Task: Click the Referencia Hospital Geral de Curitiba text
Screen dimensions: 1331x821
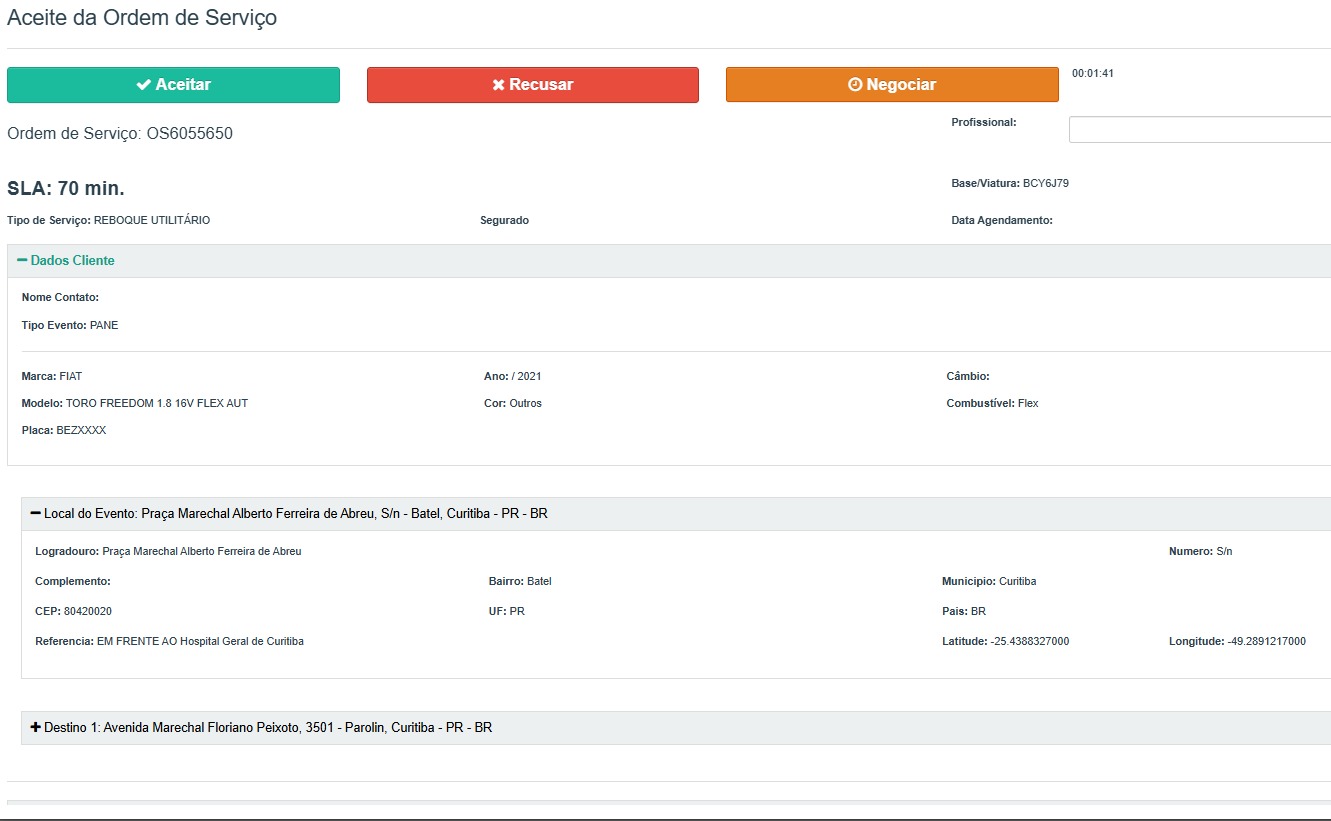Action: [199, 642]
